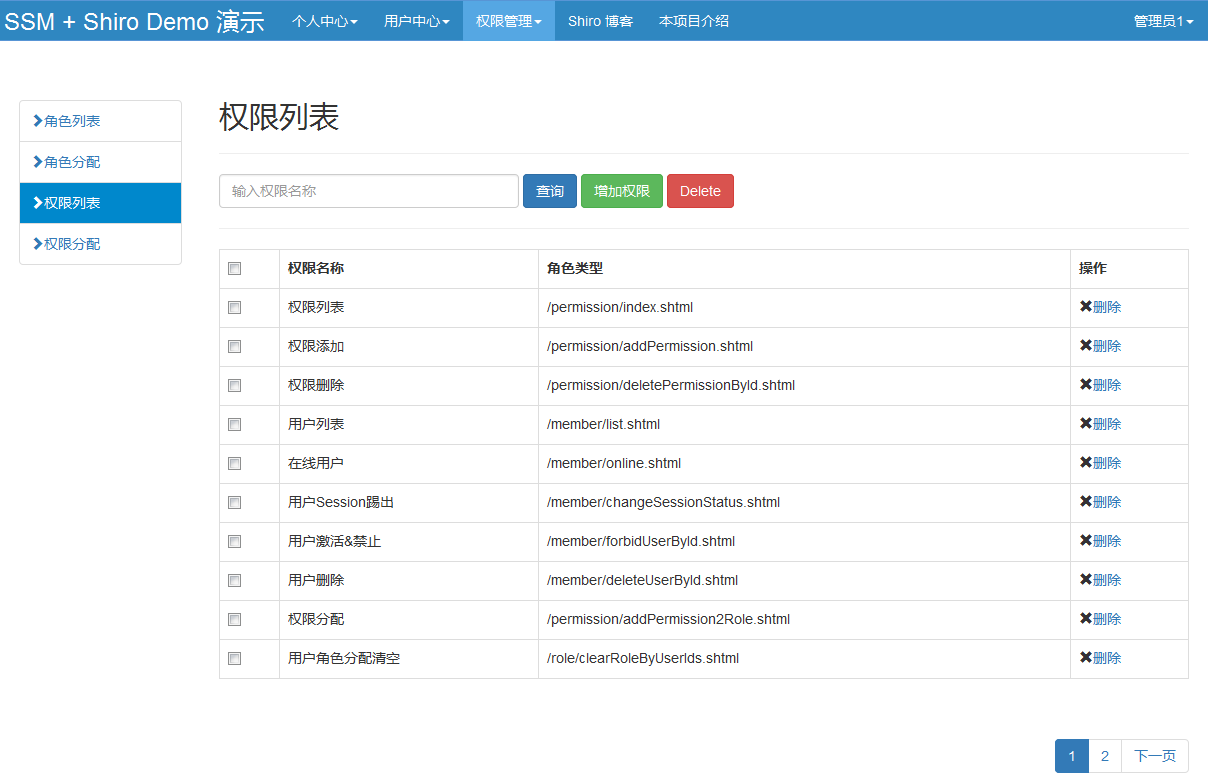Open the 本项目介绍 menu item
Image resolution: width=1208 pixels, height=774 pixels.
(694, 21)
